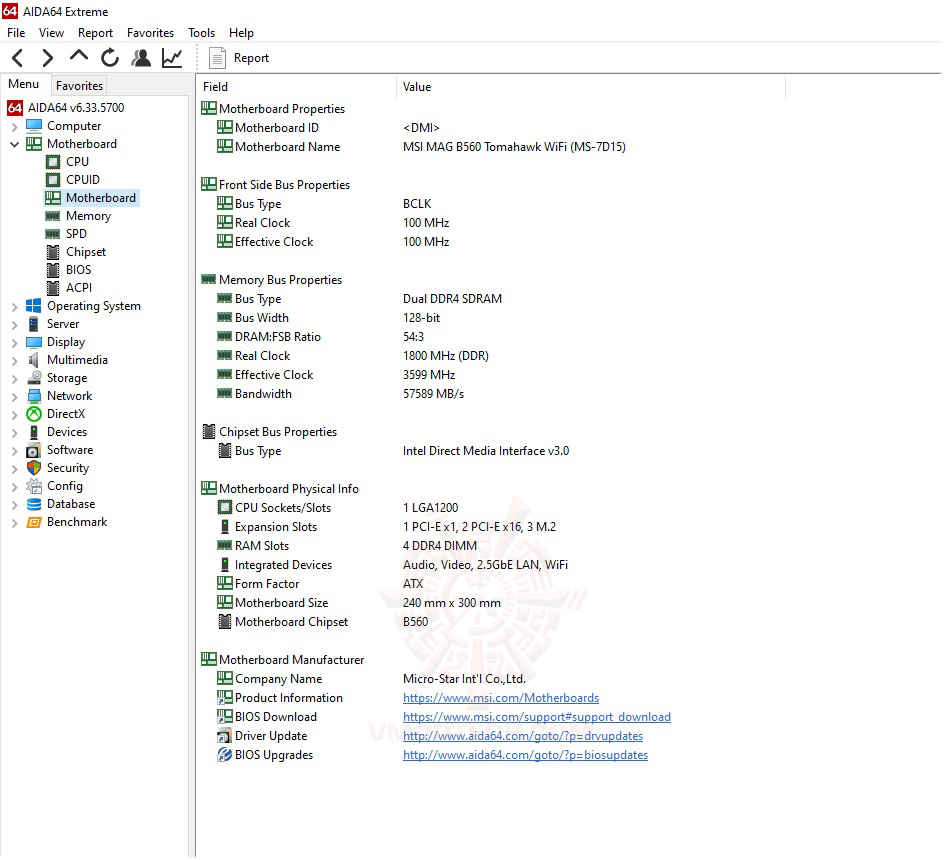
Task: Open the Tools menu
Action: (201, 33)
